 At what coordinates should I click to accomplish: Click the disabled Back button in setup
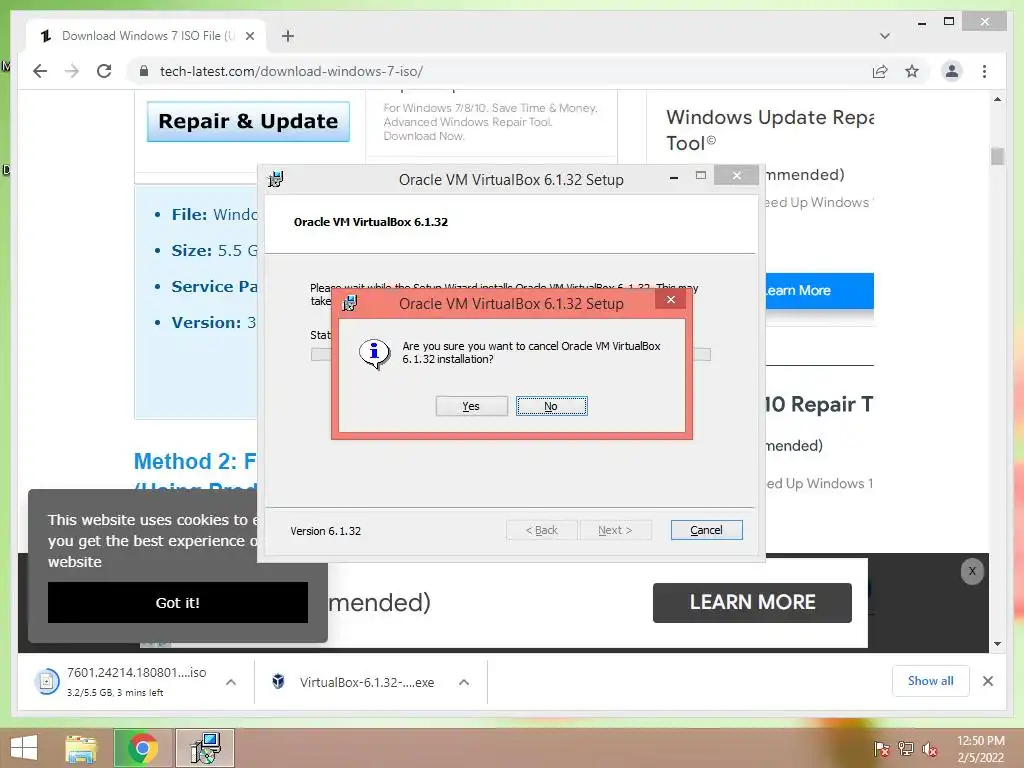pos(541,530)
